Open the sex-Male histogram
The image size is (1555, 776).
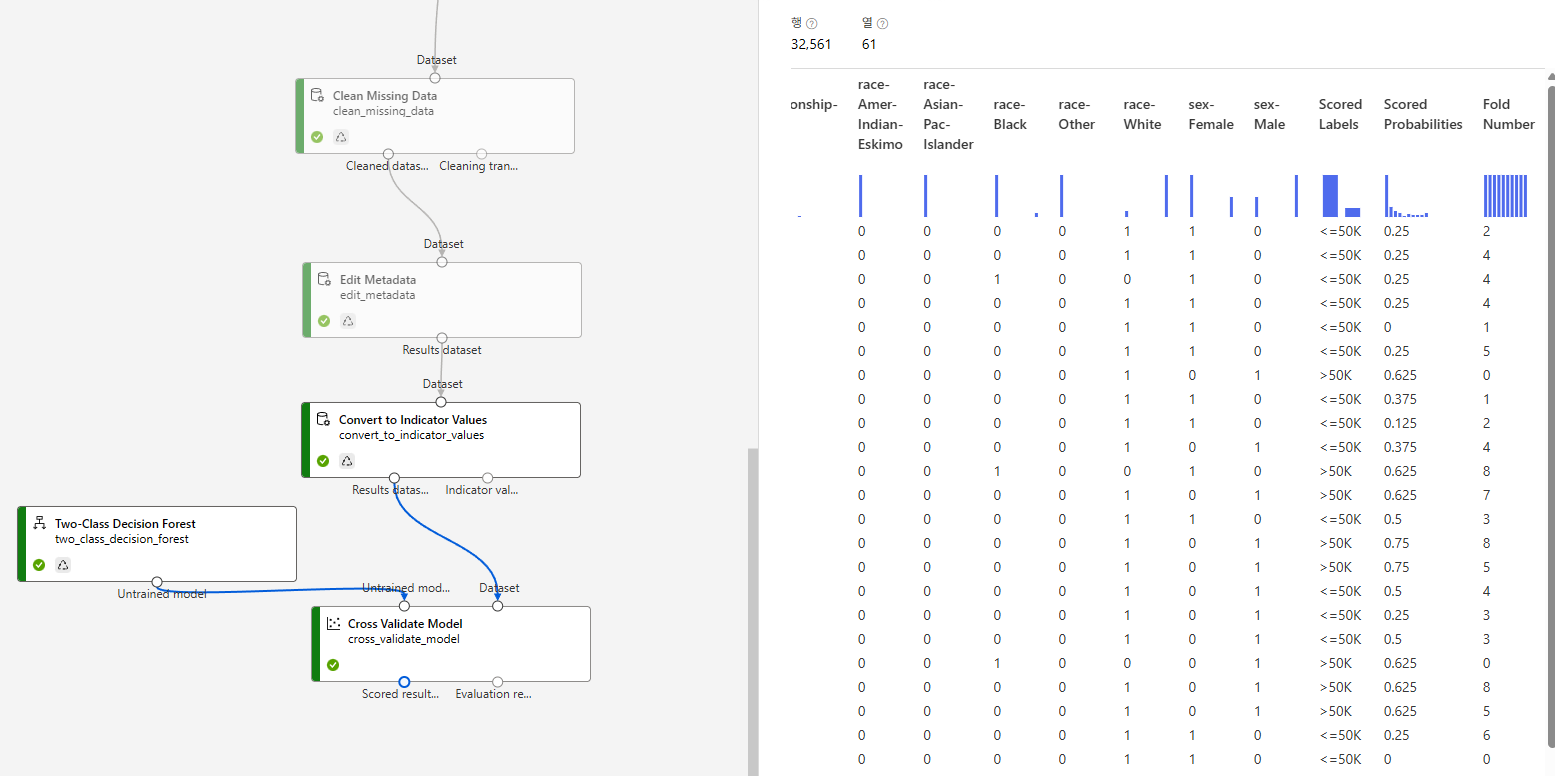1277,196
